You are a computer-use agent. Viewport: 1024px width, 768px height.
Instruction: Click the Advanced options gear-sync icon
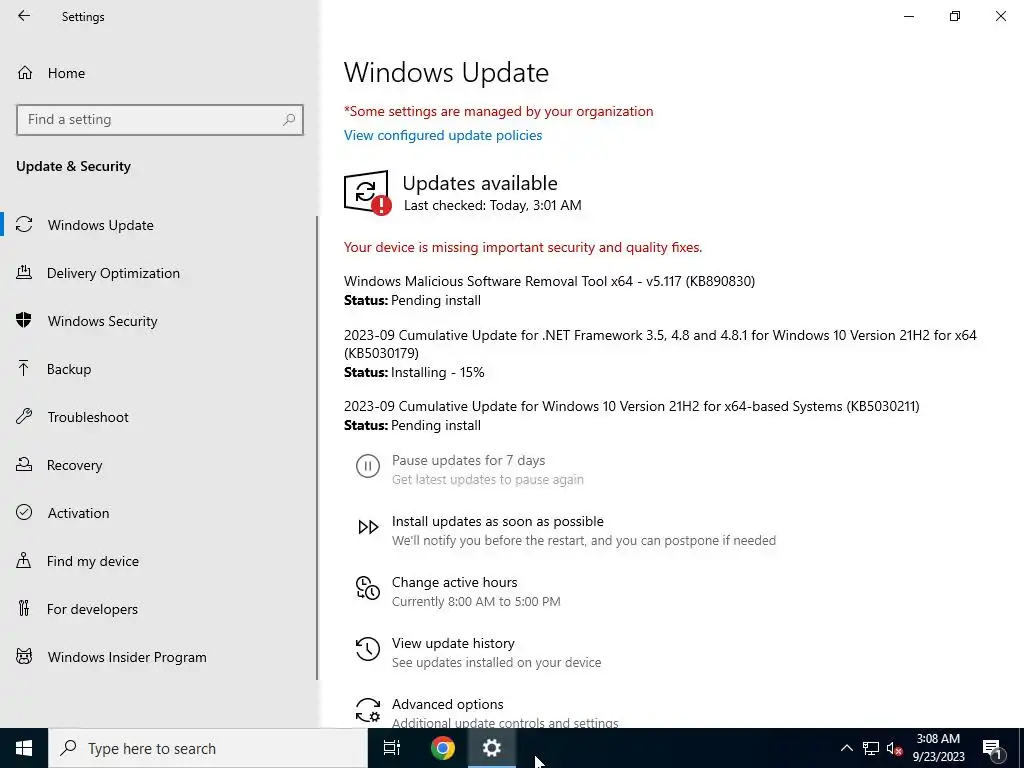368,710
